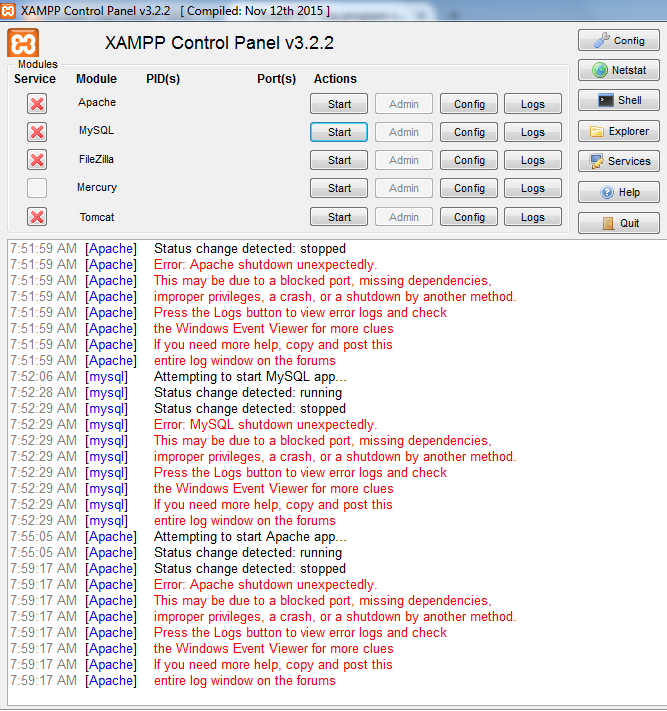Select the FileZilla module name label
667x711 pixels.
[97, 159]
